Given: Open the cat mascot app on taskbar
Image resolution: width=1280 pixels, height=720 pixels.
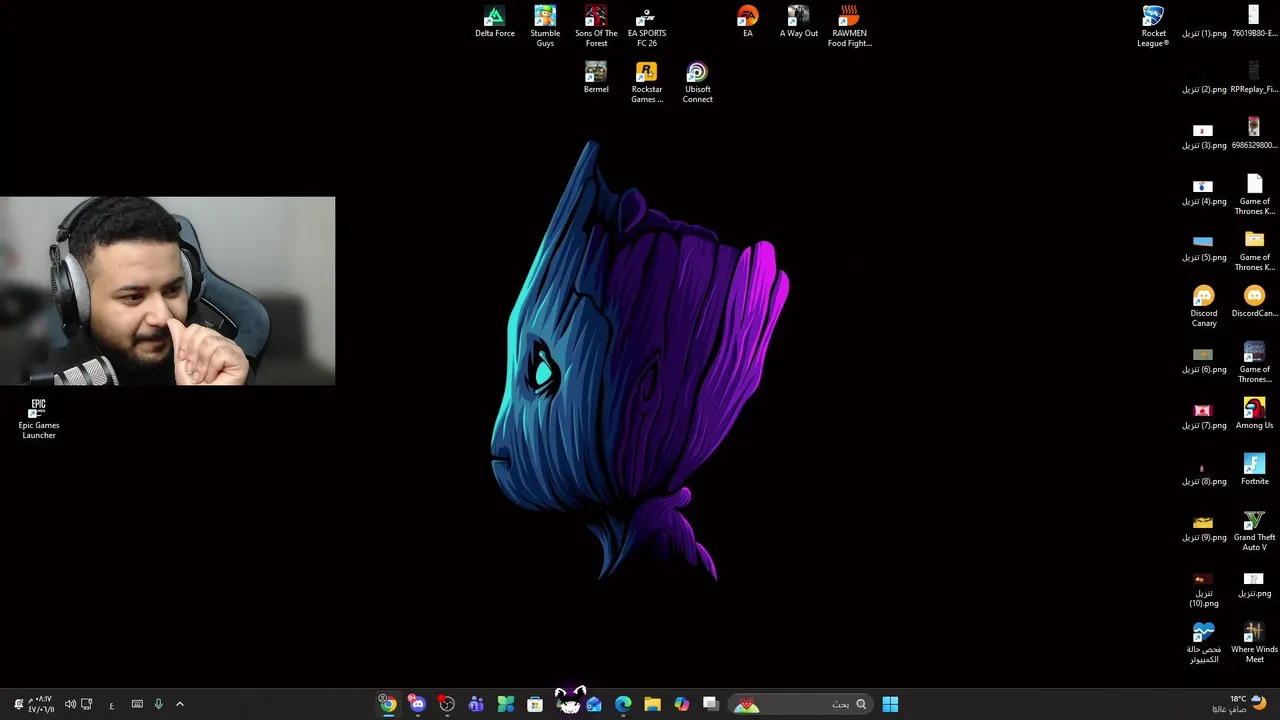Looking at the screenshot, I should [x=569, y=700].
